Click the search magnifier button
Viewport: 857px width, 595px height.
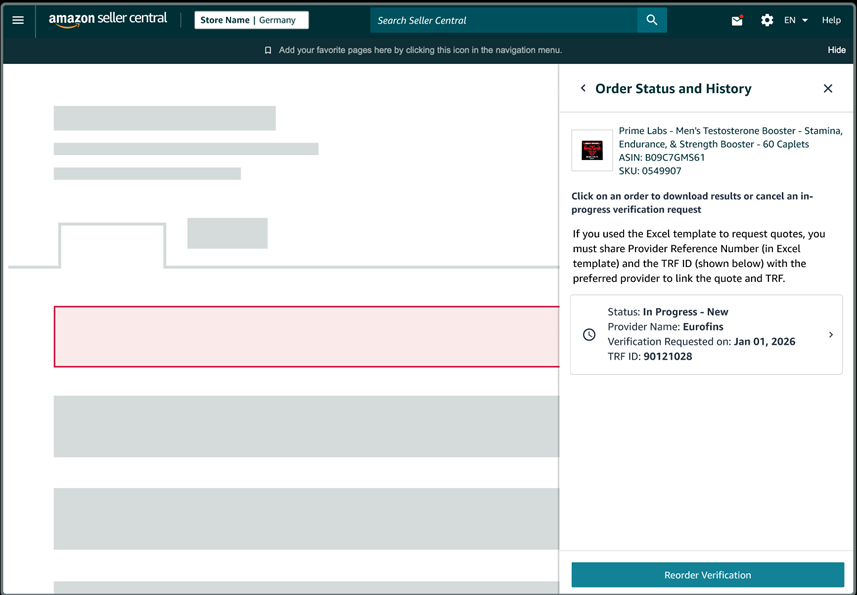(652, 20)
